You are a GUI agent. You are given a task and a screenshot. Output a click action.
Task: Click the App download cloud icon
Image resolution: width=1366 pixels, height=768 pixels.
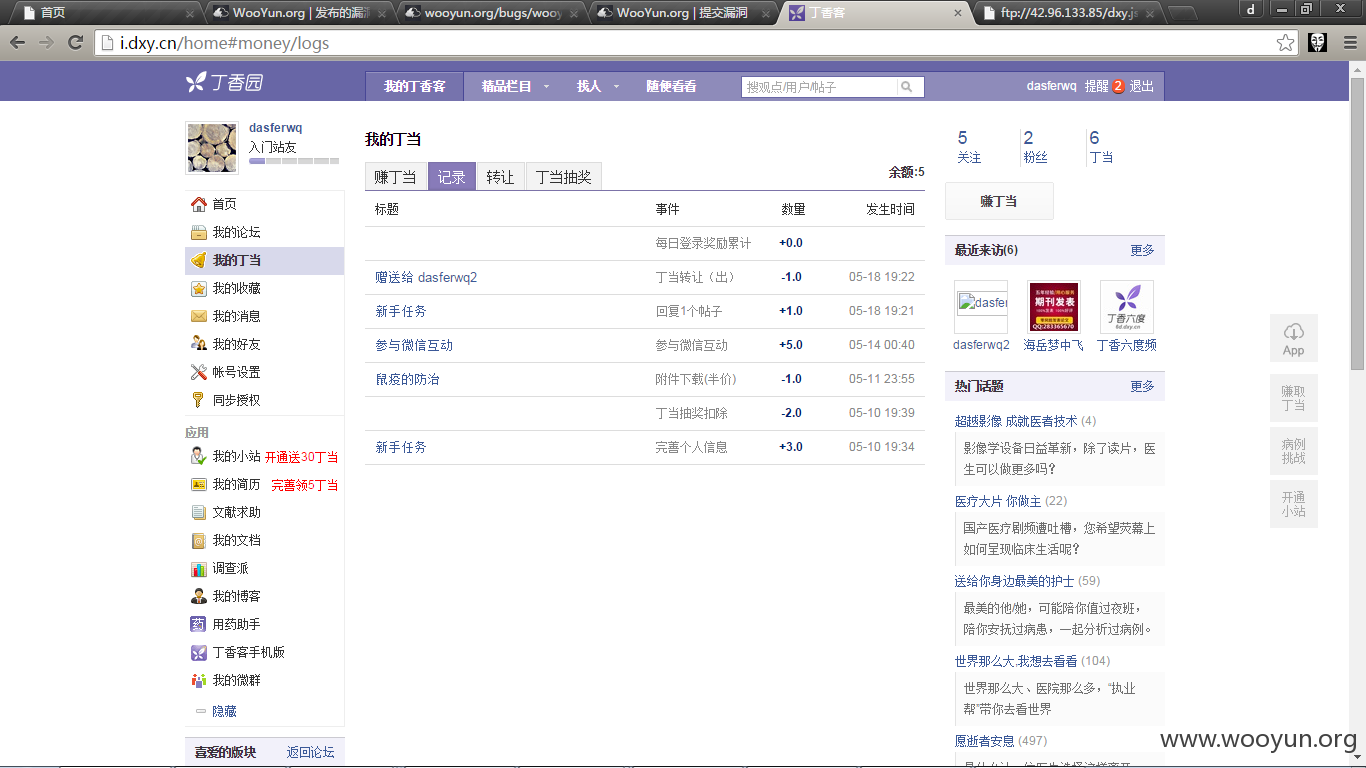(1294, 332)
